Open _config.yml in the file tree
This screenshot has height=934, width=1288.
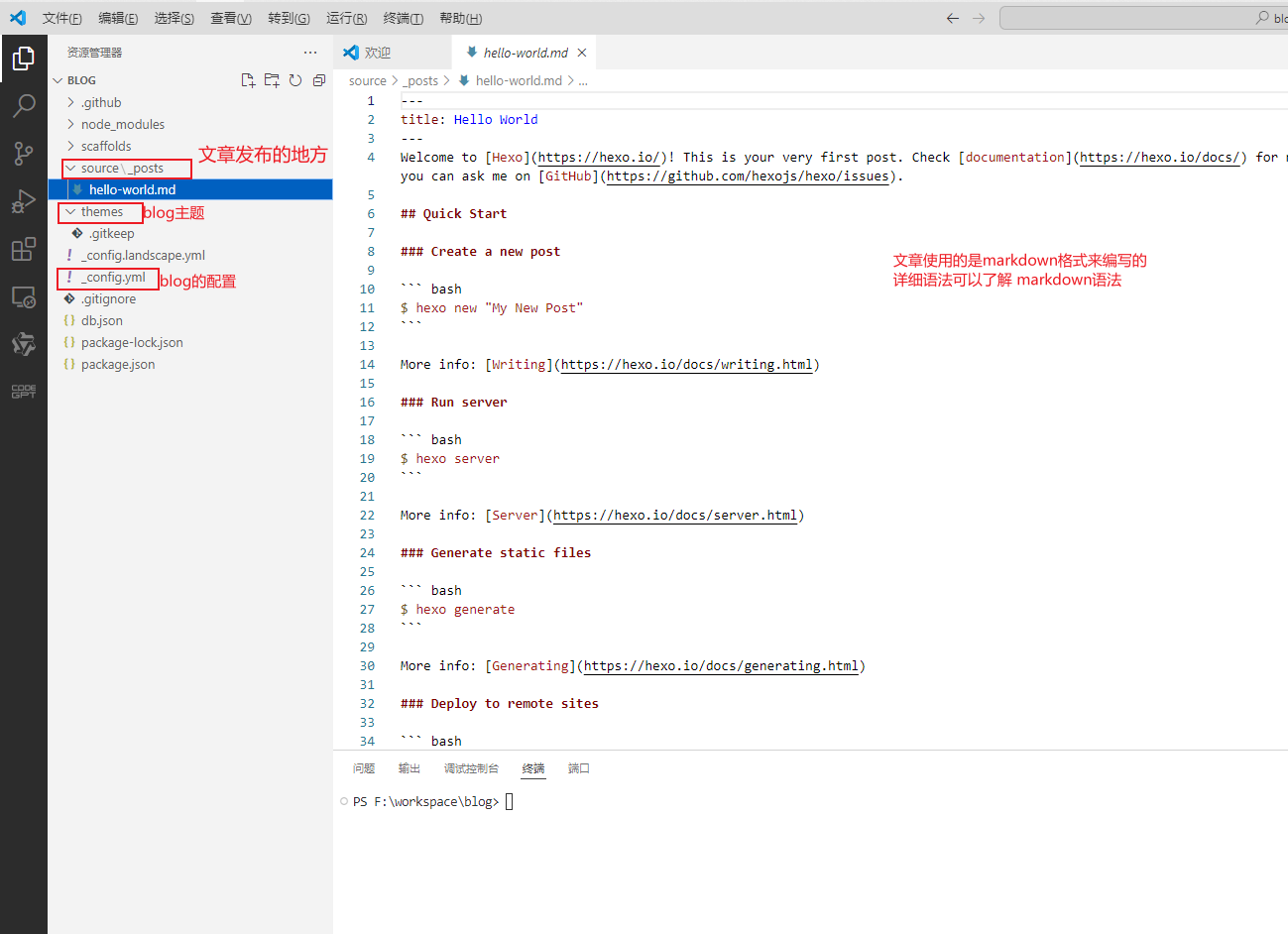(113, 278)
